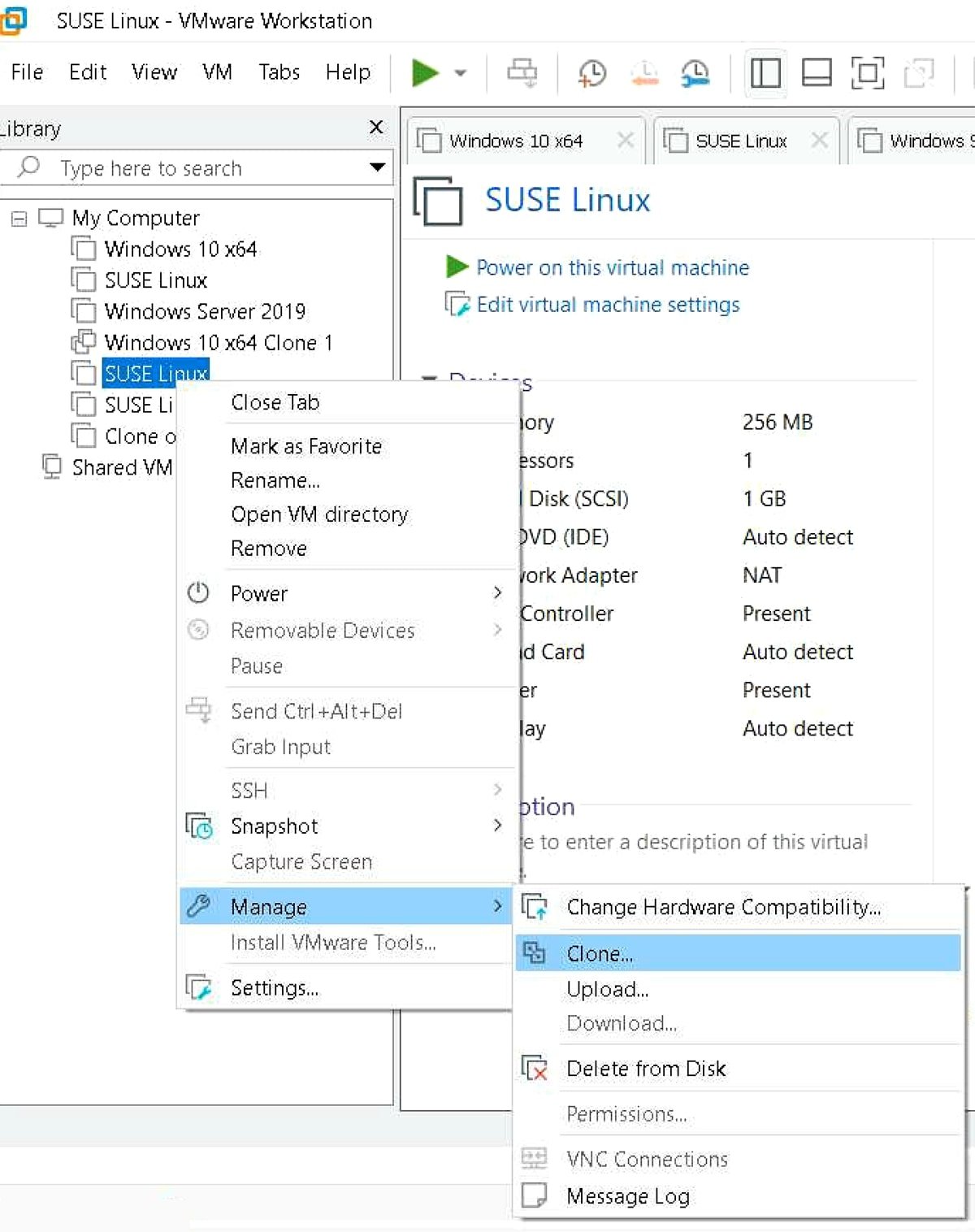Expand the search box dropdown arrow
The width and height of the screenshot is (975, 1232).
point(377,167)
